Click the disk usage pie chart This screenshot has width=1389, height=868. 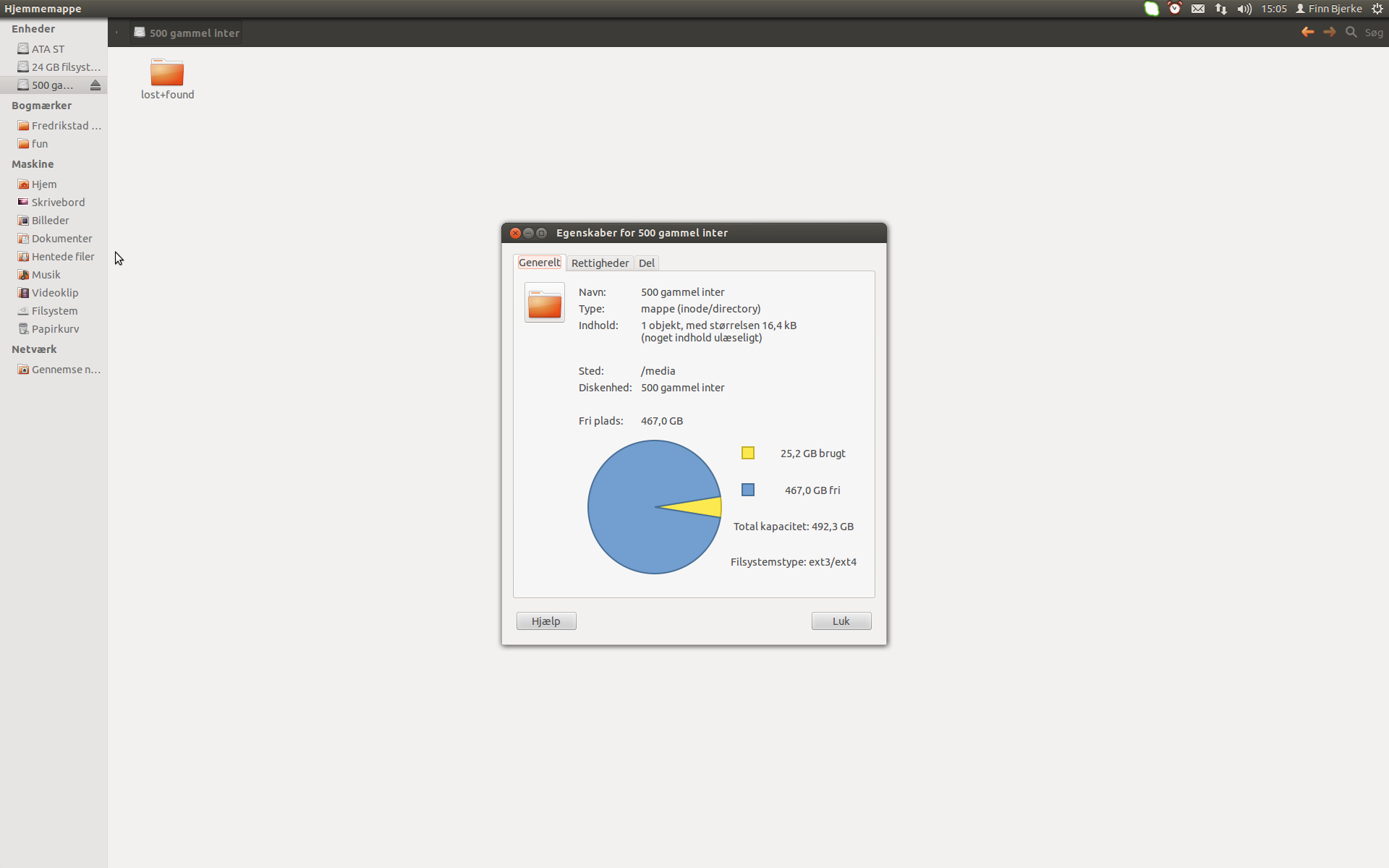point(655,507)
